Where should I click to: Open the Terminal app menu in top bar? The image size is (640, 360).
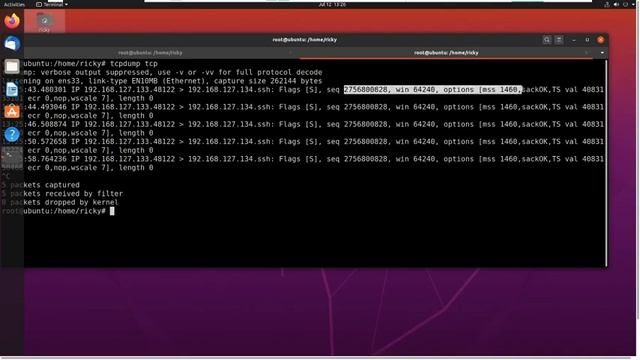click(51, 4)
